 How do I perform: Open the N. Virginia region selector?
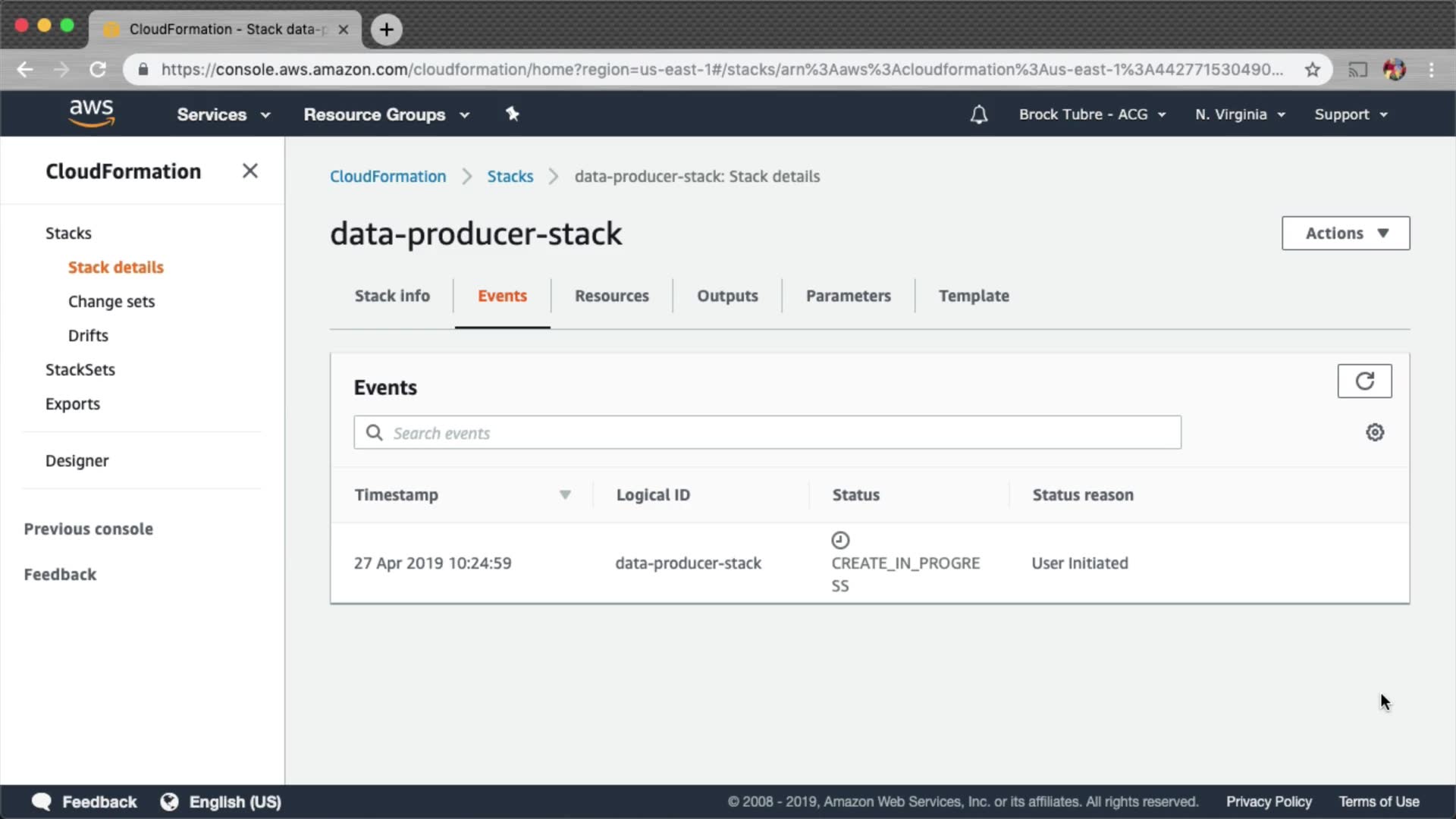pyautogui.click(x=1239, y=115)
